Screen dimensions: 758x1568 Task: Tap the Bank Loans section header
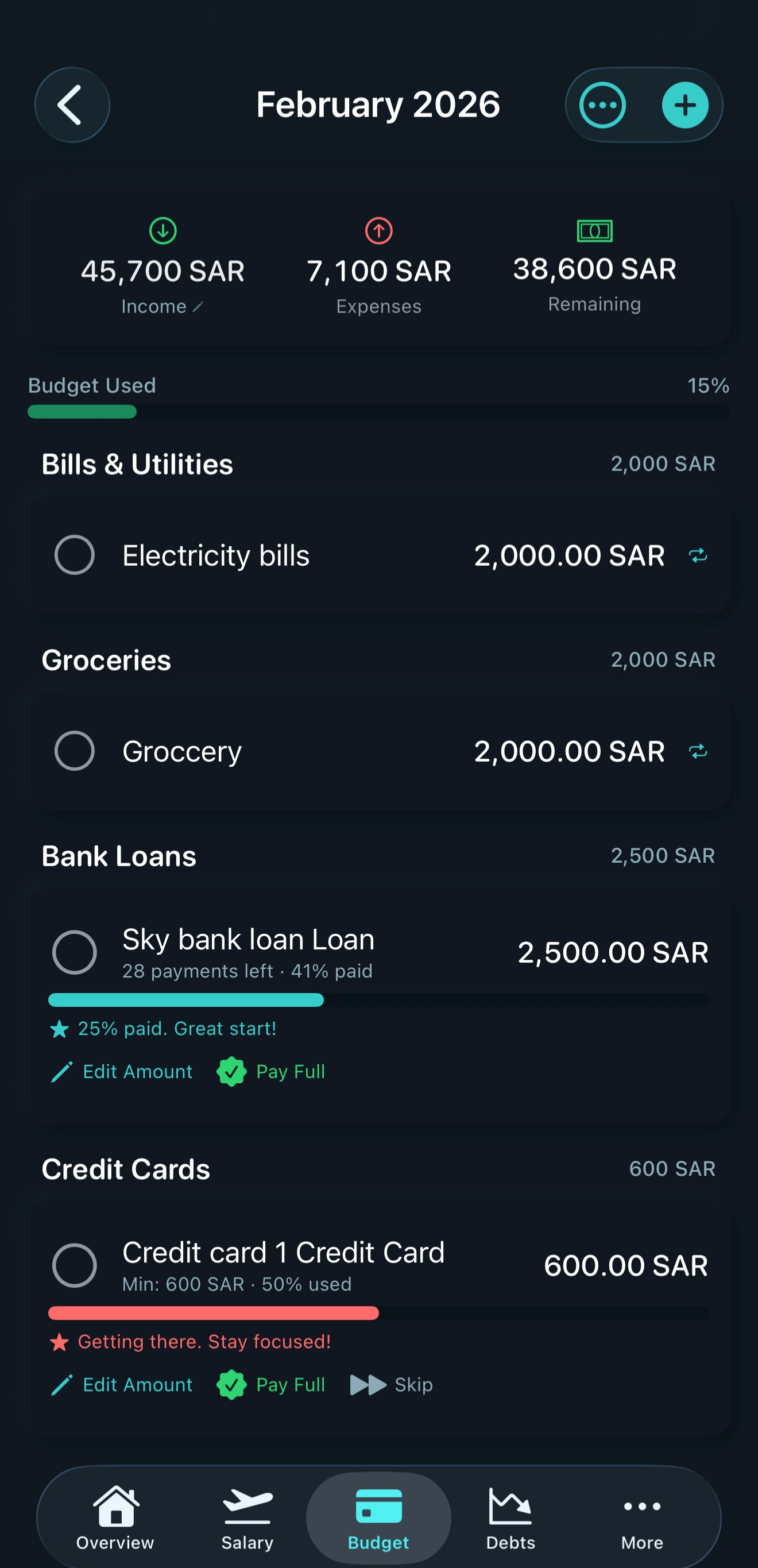click(119, 856)
